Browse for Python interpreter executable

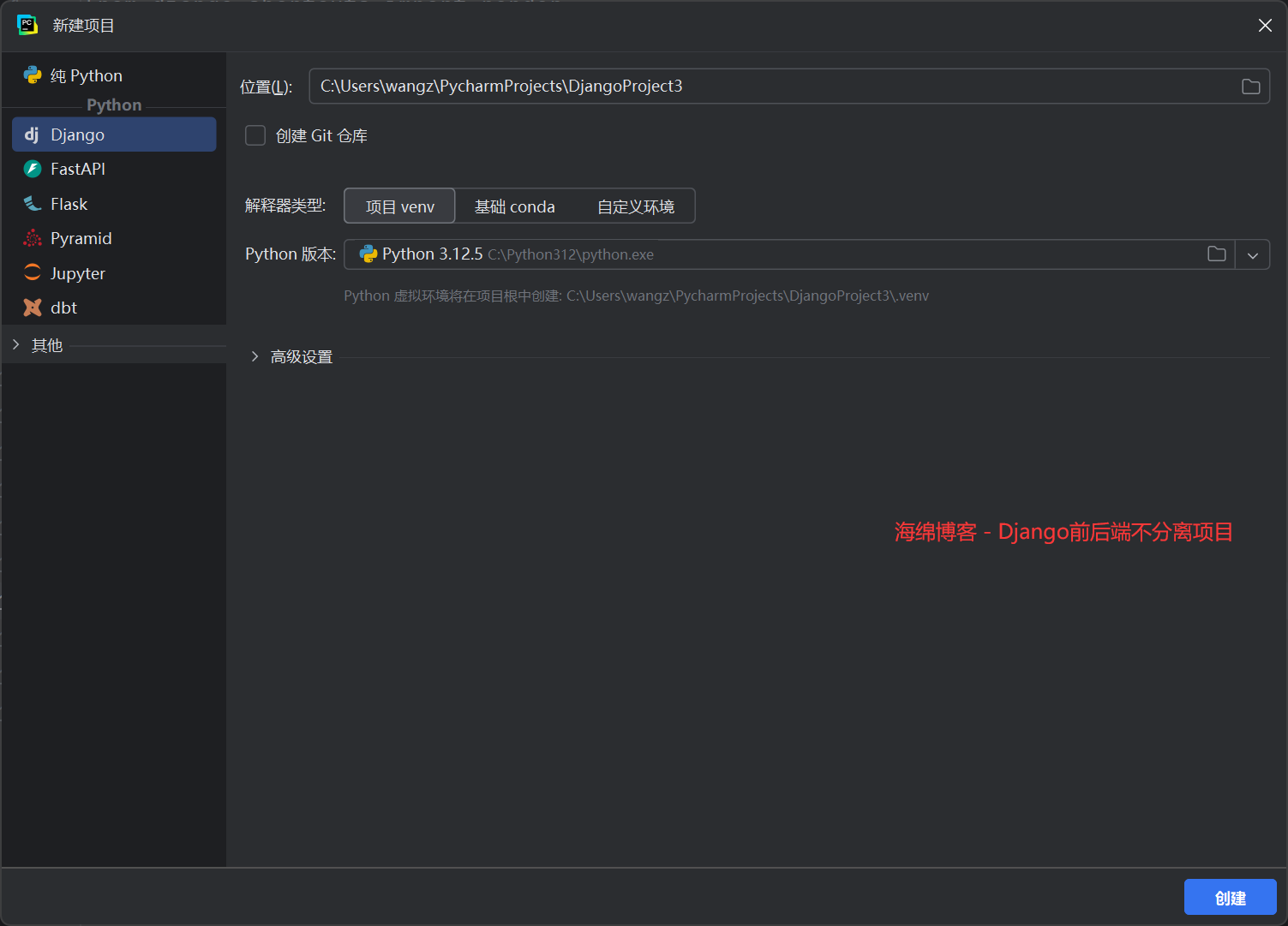click(1216, 254)
